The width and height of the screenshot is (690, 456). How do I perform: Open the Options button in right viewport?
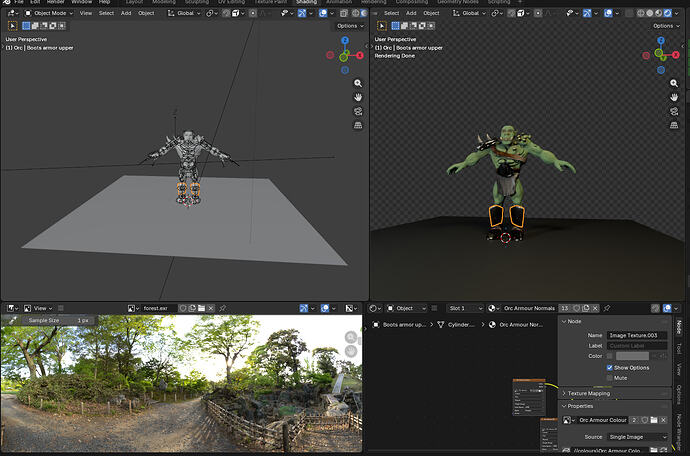click(666, 26)
